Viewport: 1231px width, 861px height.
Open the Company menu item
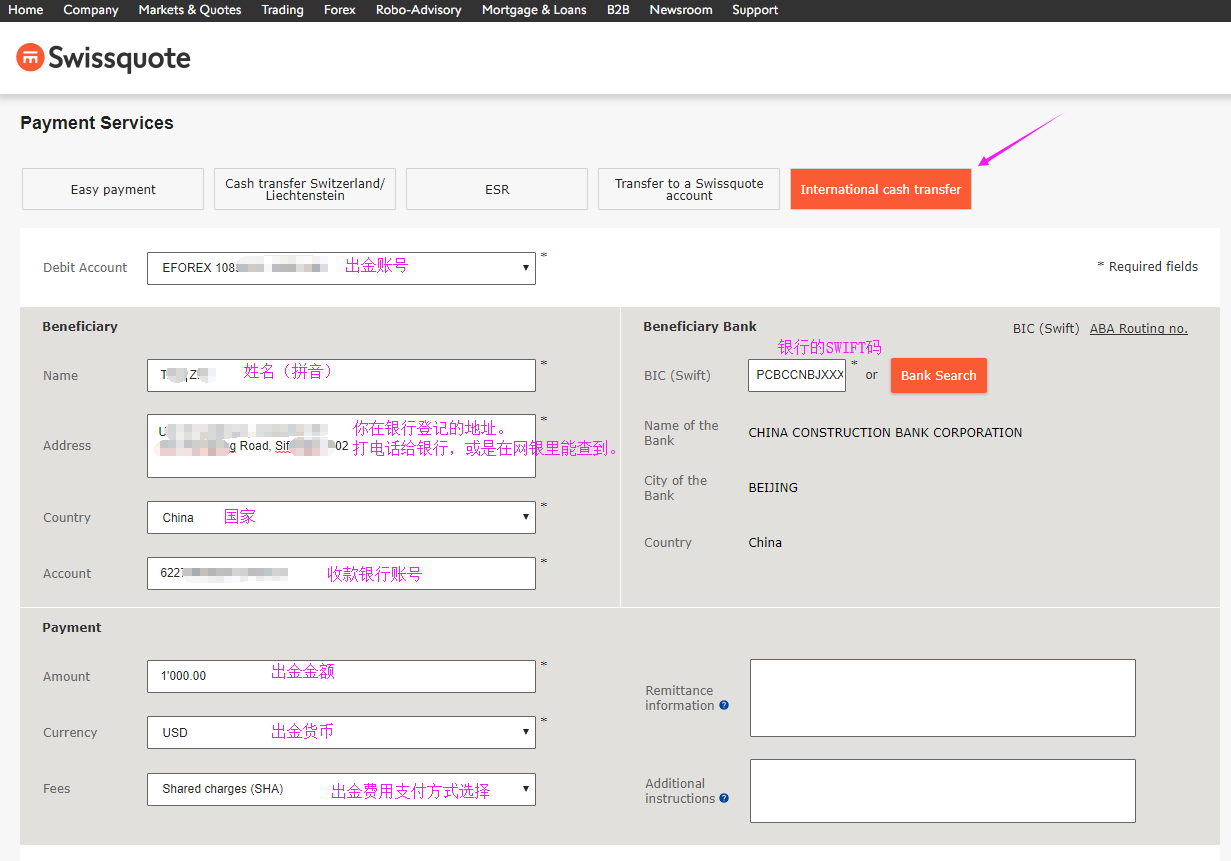point(91,10)
